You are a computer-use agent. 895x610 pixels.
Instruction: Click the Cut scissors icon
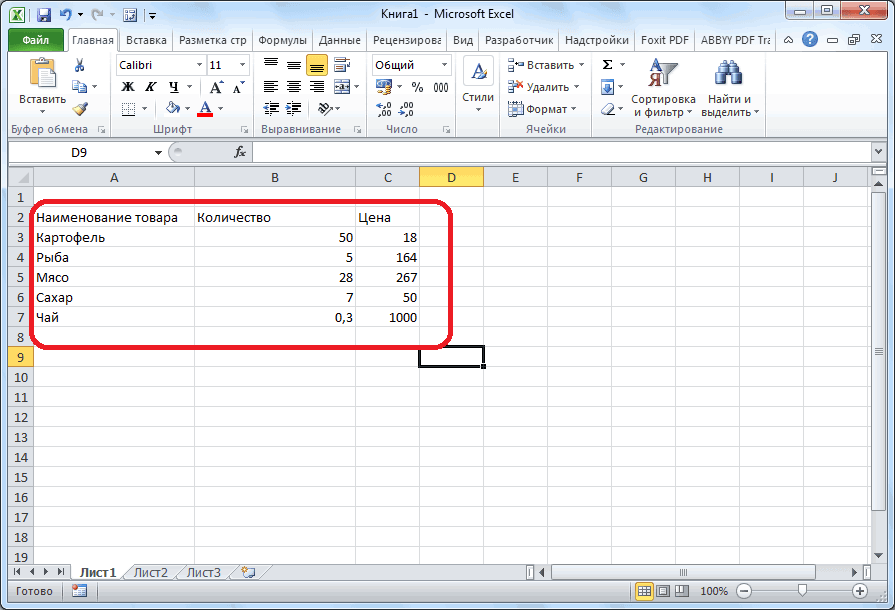click(79, 65)
